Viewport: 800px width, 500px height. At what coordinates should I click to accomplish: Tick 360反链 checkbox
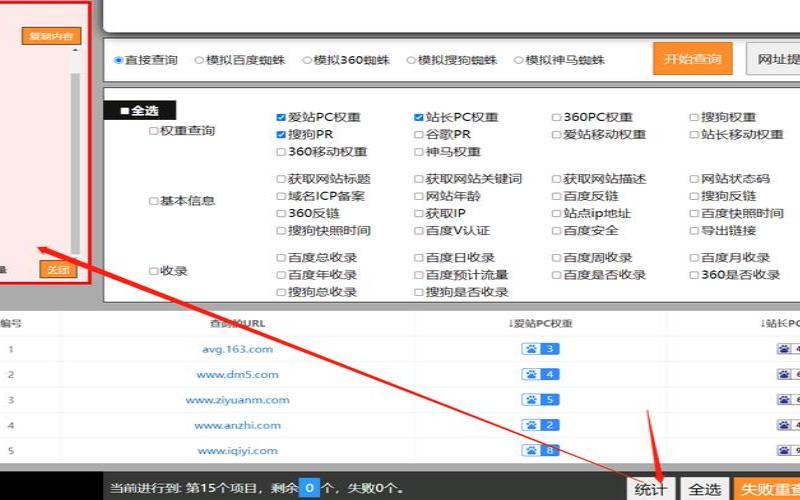click(x=281, y=214)
